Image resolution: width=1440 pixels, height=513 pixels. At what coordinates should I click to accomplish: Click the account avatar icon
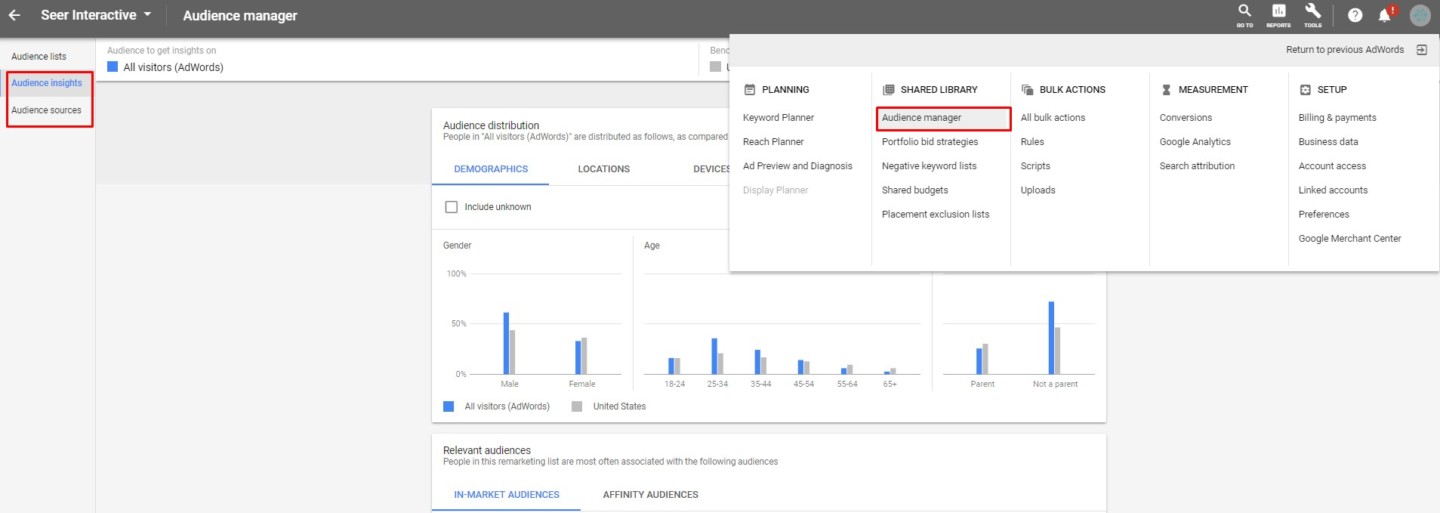1420,16
